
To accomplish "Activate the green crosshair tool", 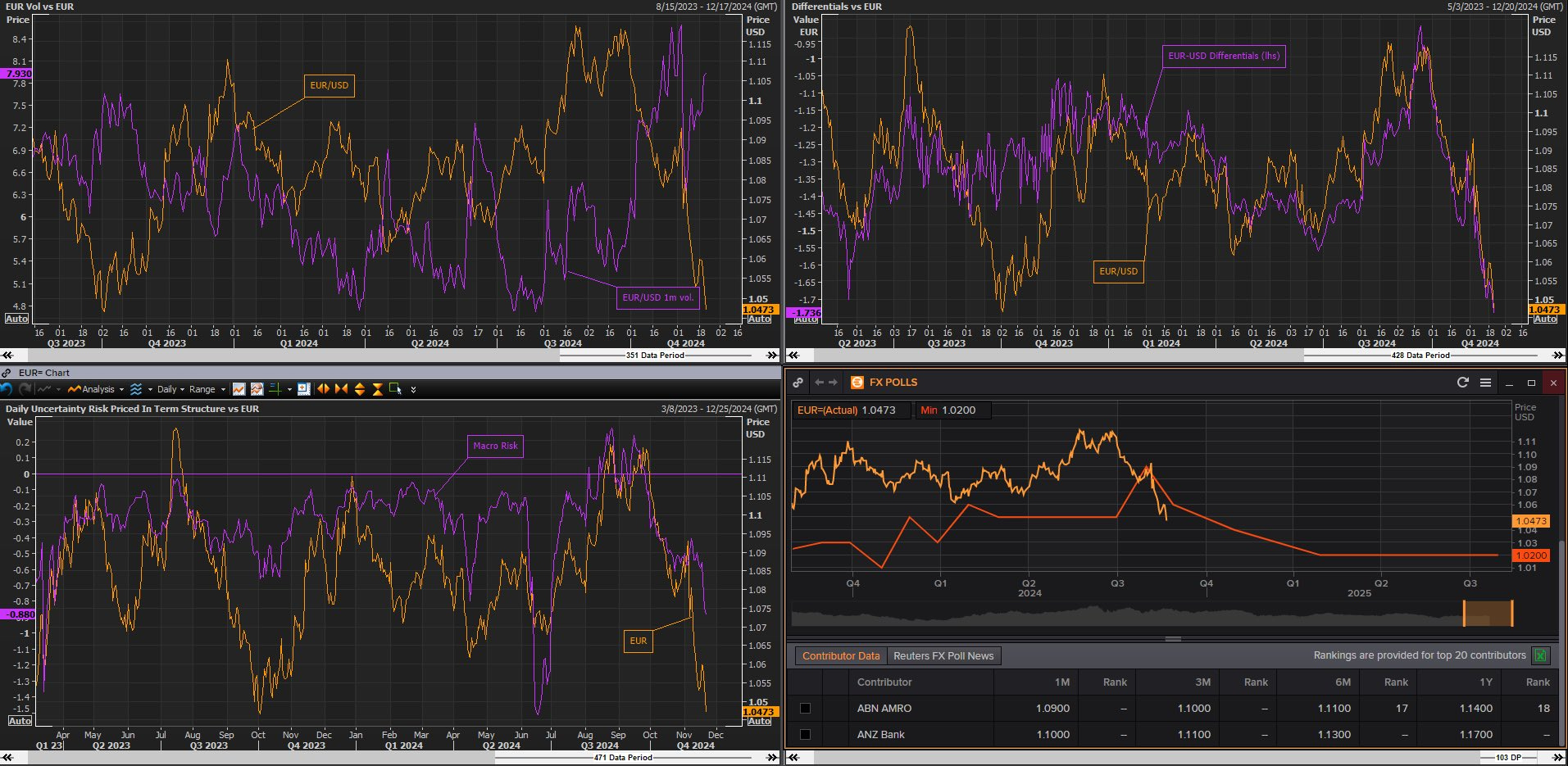I will (x=275, y=389).
